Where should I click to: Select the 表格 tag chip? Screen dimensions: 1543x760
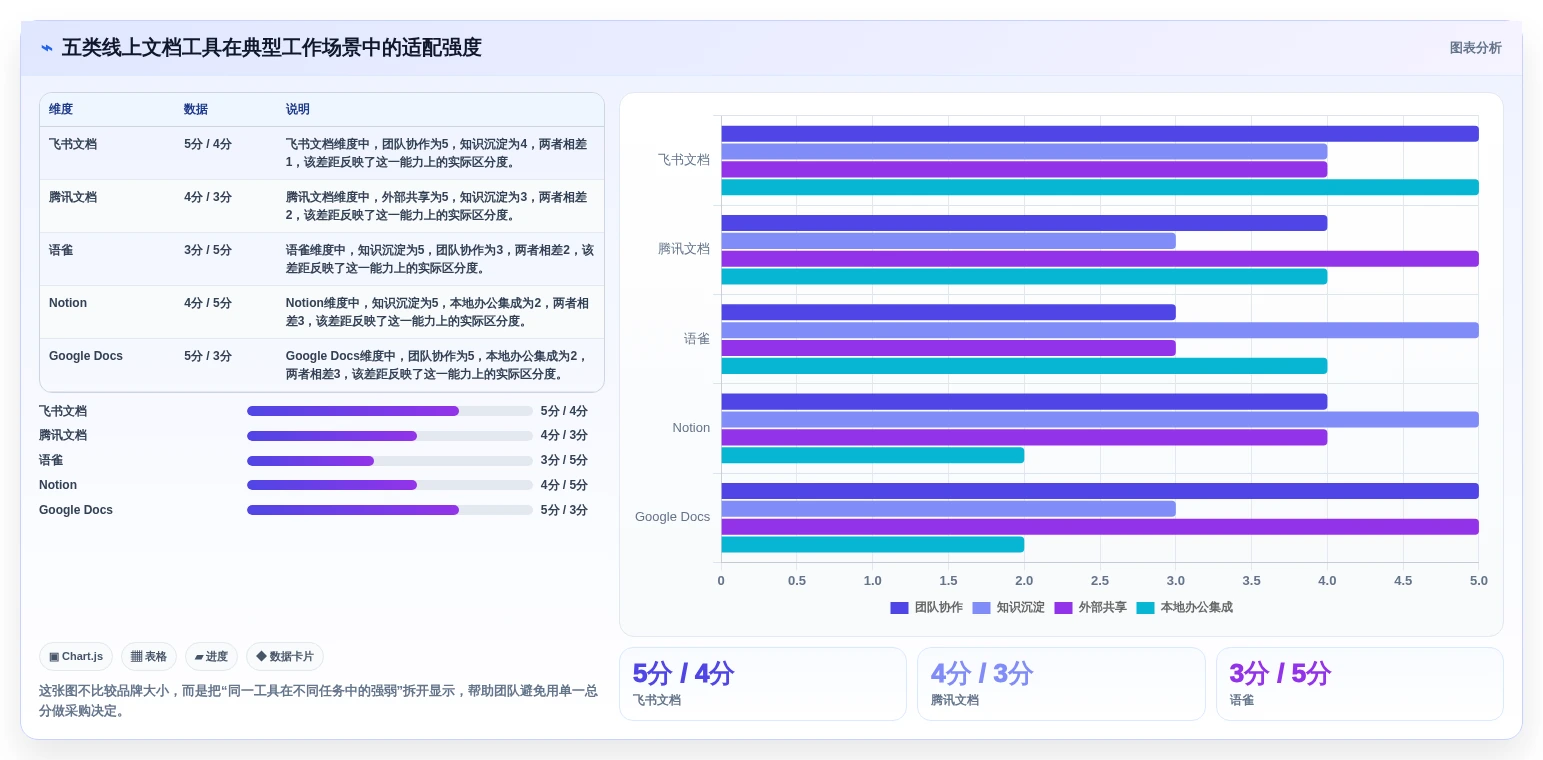coord(149,657)
